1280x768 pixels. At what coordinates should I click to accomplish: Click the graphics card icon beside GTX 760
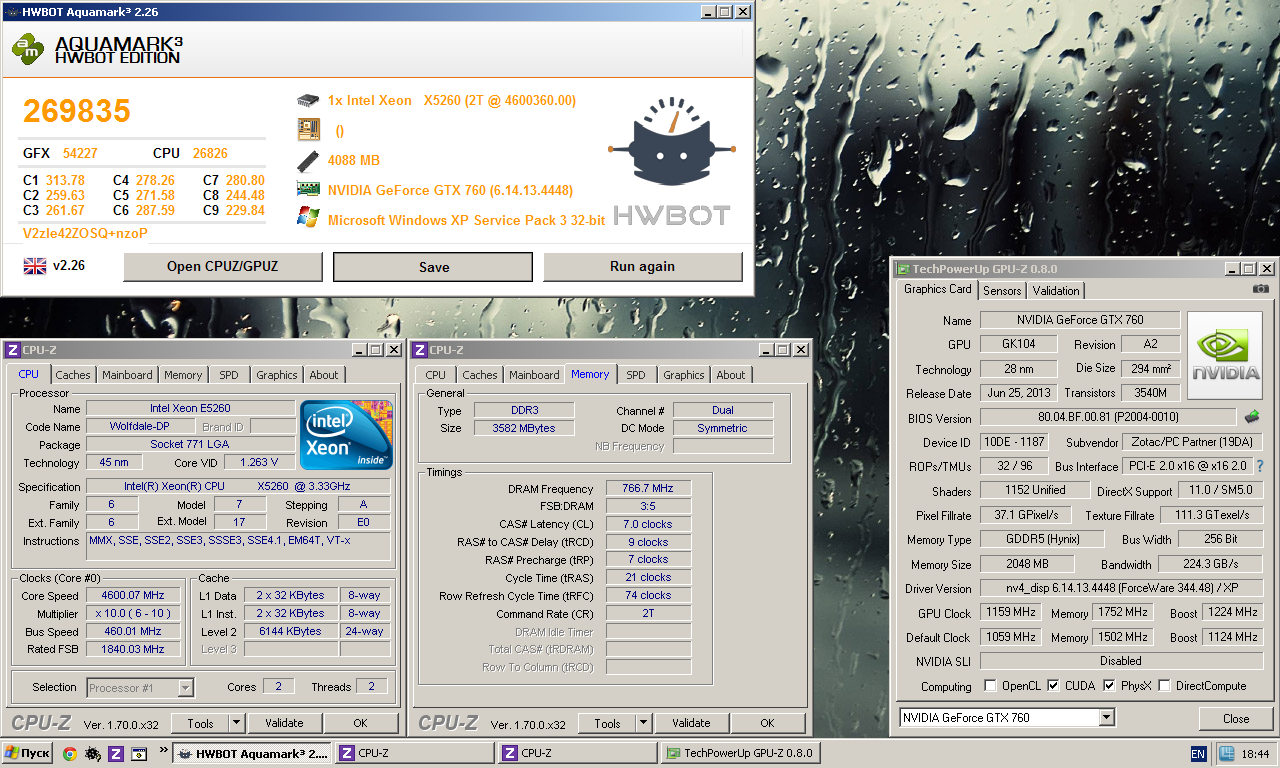pos(308,189)
